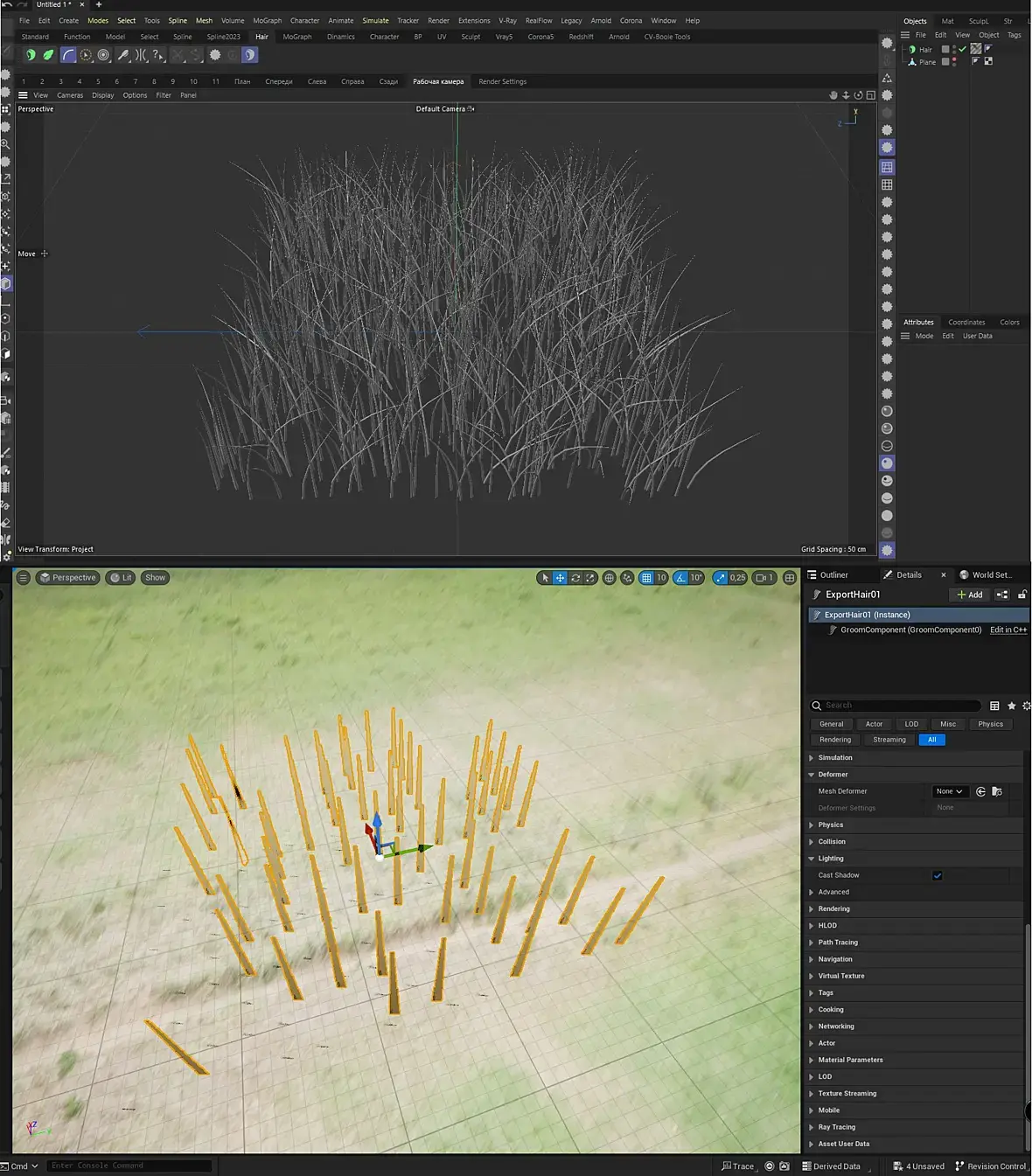Click the Add Hair green icon in Cinema 4D
The image size is (1032, 1176).
click(x=31, y=55)
